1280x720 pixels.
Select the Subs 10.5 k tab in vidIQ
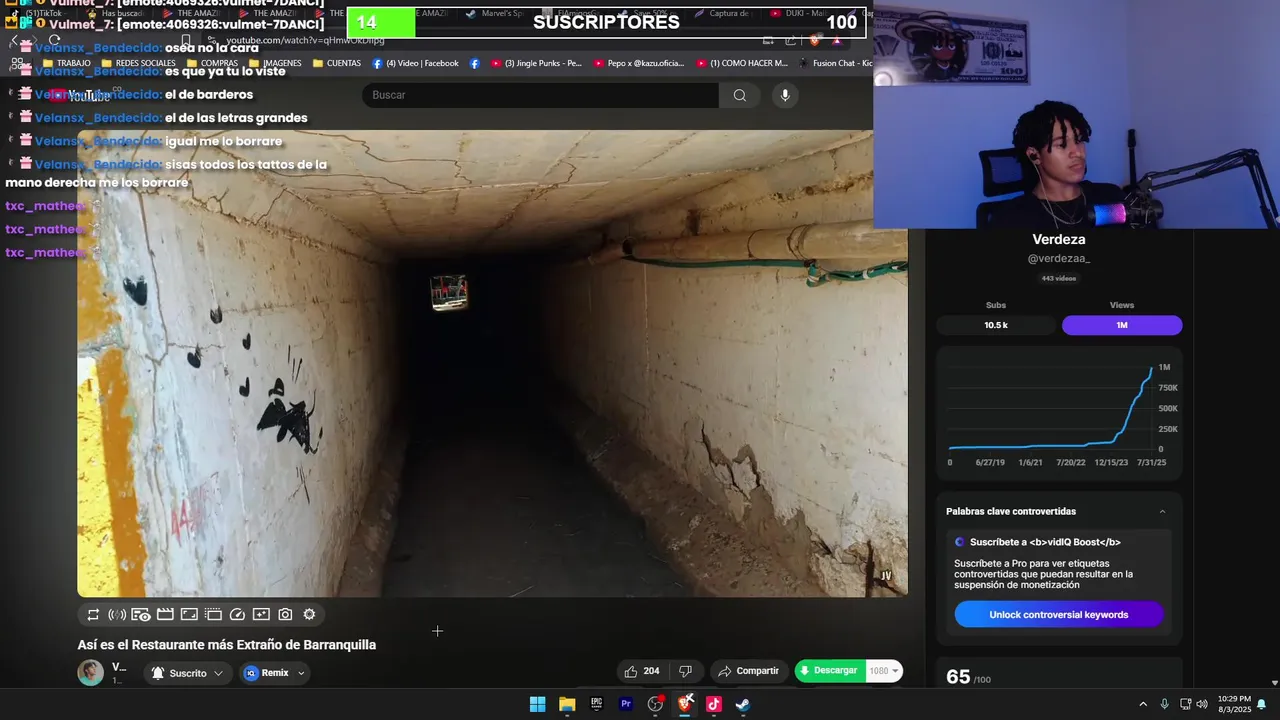(x=996, y=325)
